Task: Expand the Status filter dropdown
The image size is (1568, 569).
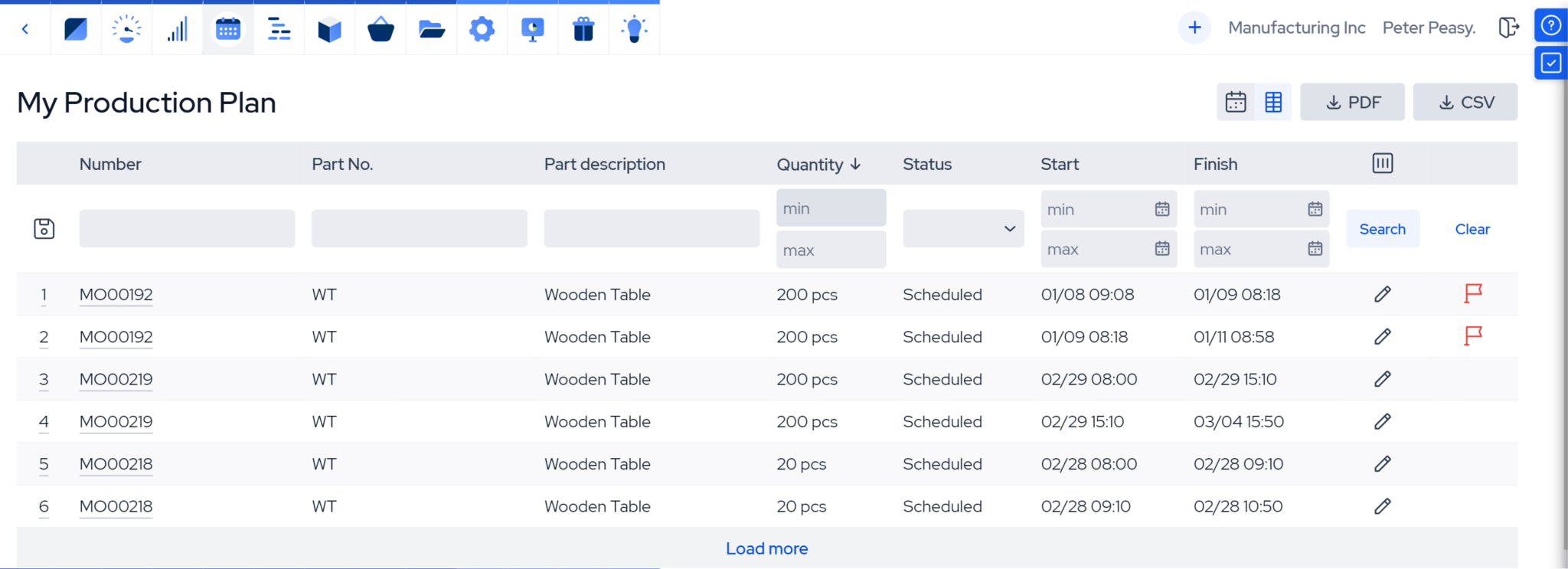Action: [x=963, y=228]
